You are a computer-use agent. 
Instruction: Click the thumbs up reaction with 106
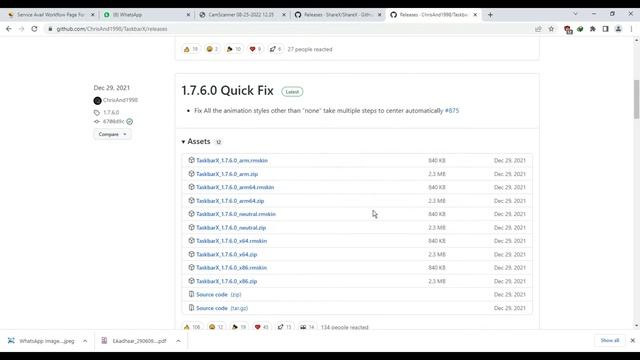192,327
